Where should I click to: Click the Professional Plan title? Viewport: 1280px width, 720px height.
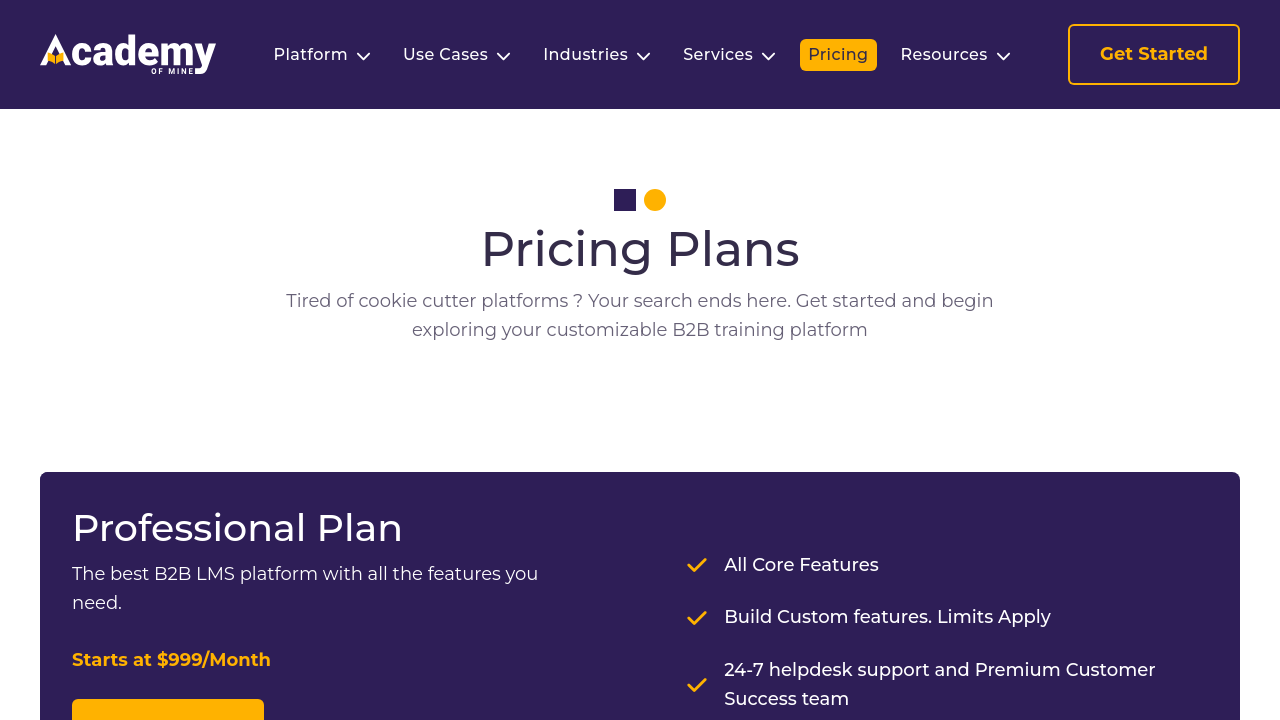tap(237, 528)
